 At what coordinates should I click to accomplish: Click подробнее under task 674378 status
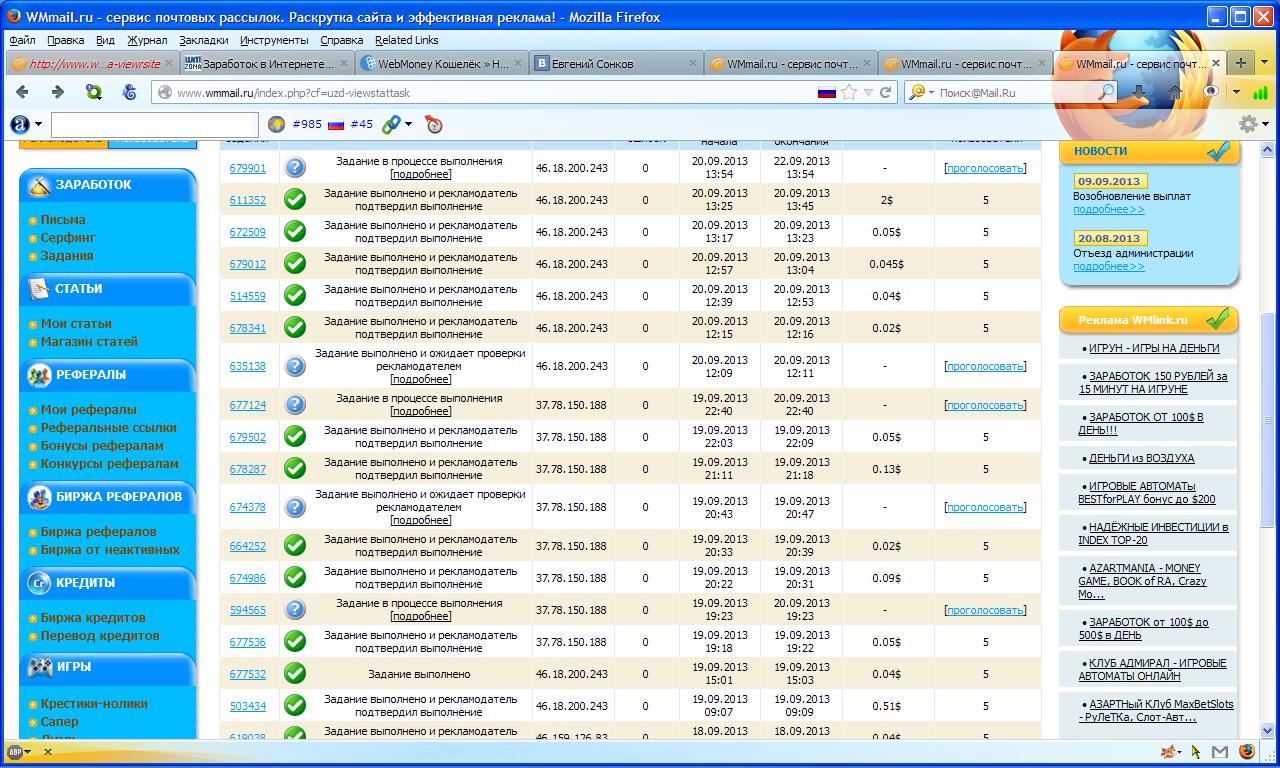421,520
